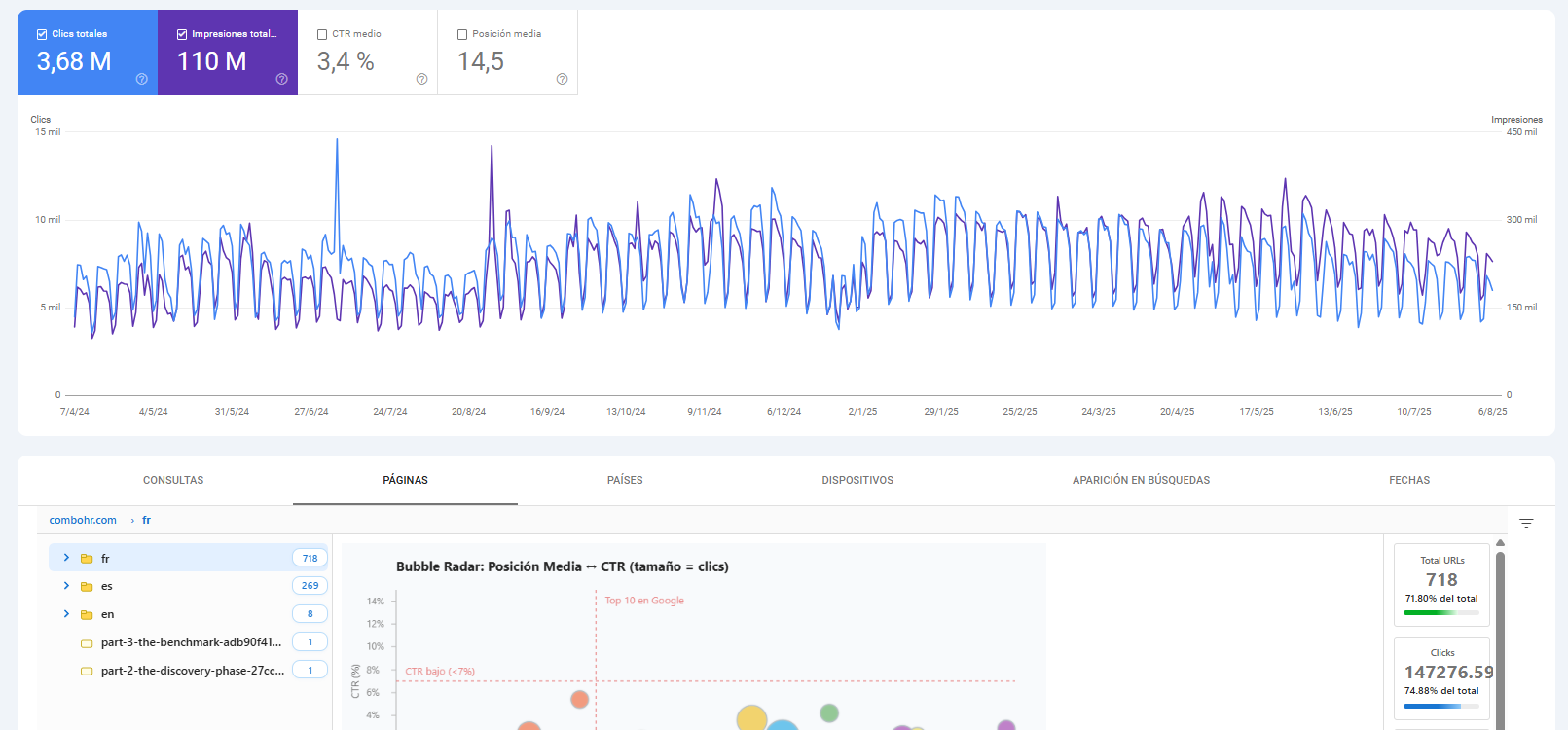This screenshot has height=730, width=1568.
Task: Click the 71.80% del total text
Action: pos(1441,599)
